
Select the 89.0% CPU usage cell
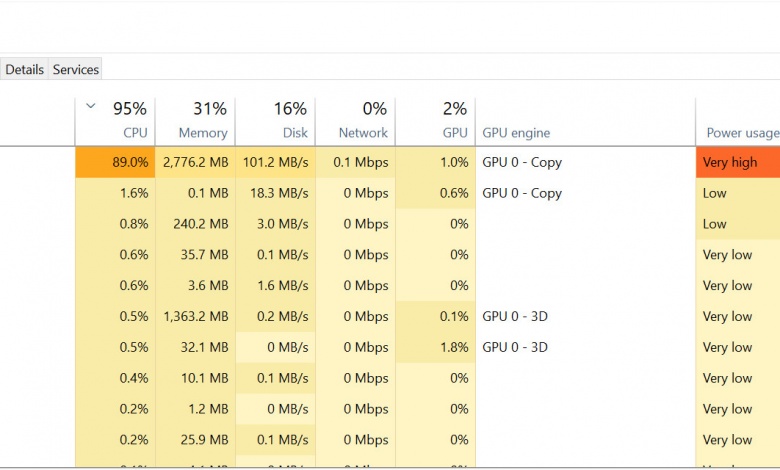115,162
